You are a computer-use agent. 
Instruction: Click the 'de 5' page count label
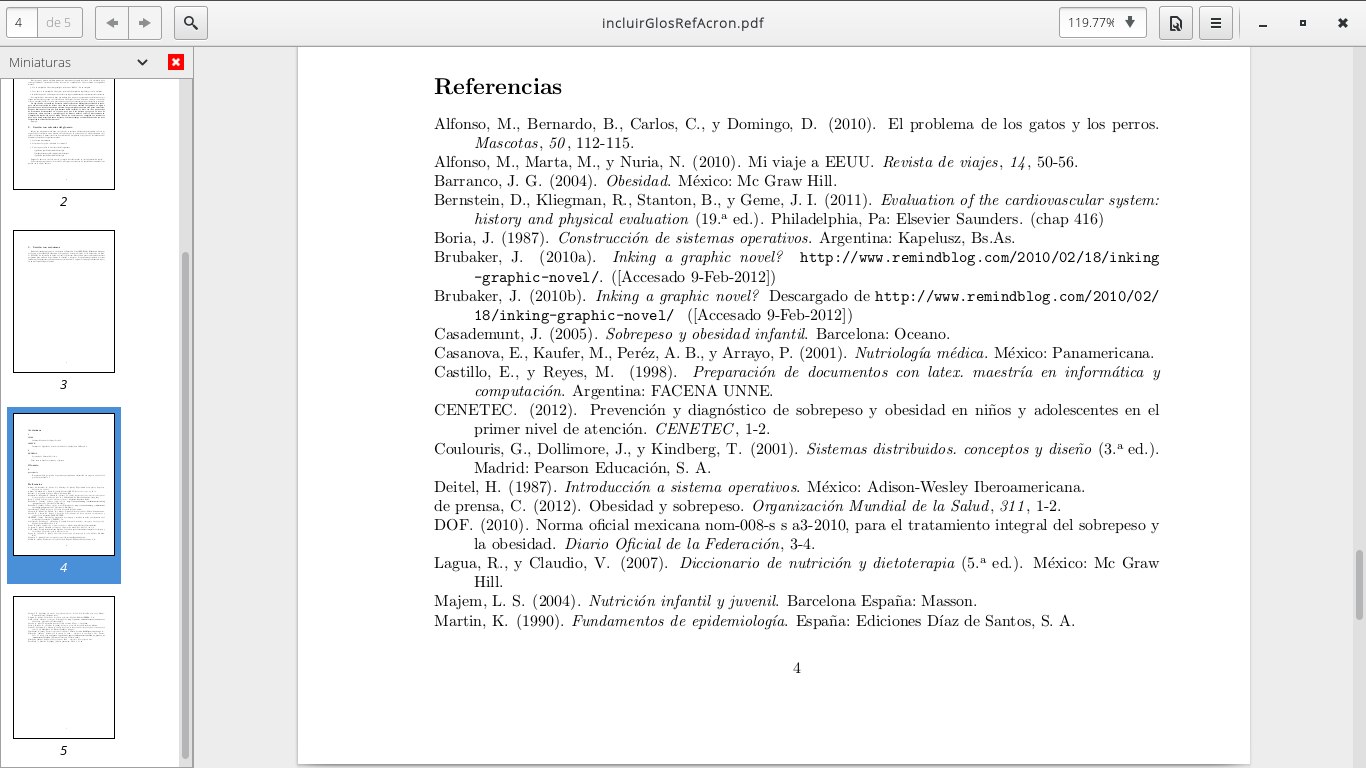tap(59, 22)
